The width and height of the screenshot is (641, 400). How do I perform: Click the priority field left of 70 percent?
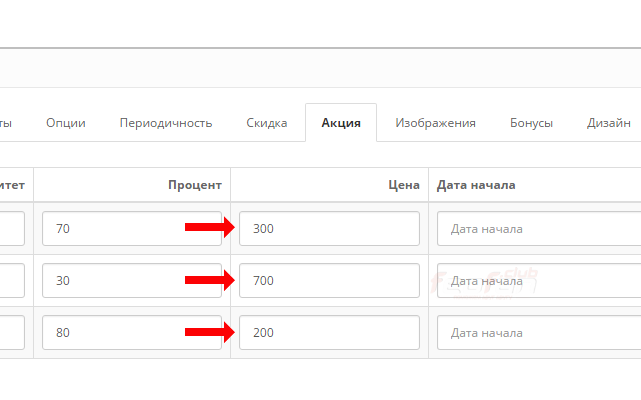[x=12, y=229]
